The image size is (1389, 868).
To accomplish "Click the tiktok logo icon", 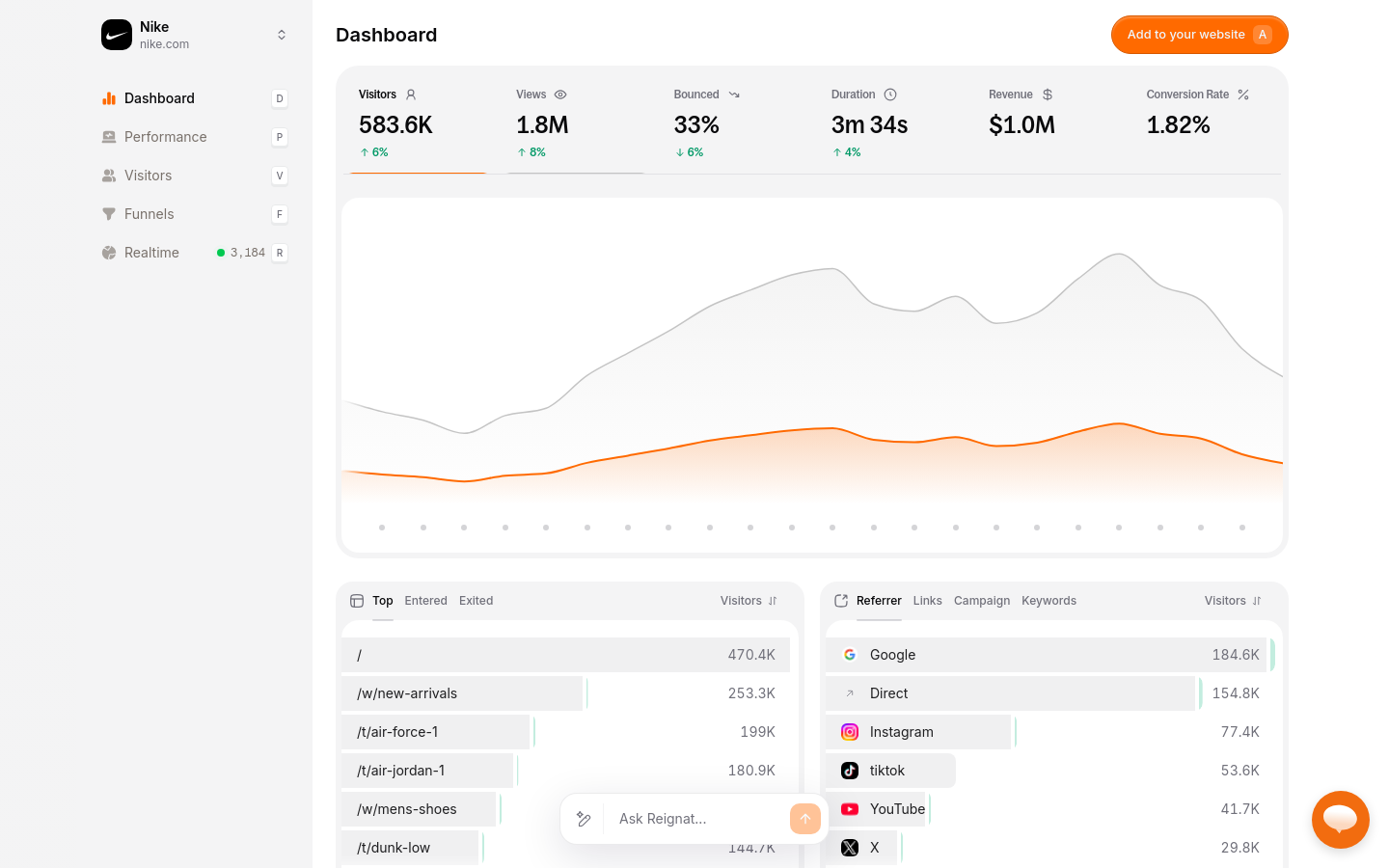I will (850, 771).
